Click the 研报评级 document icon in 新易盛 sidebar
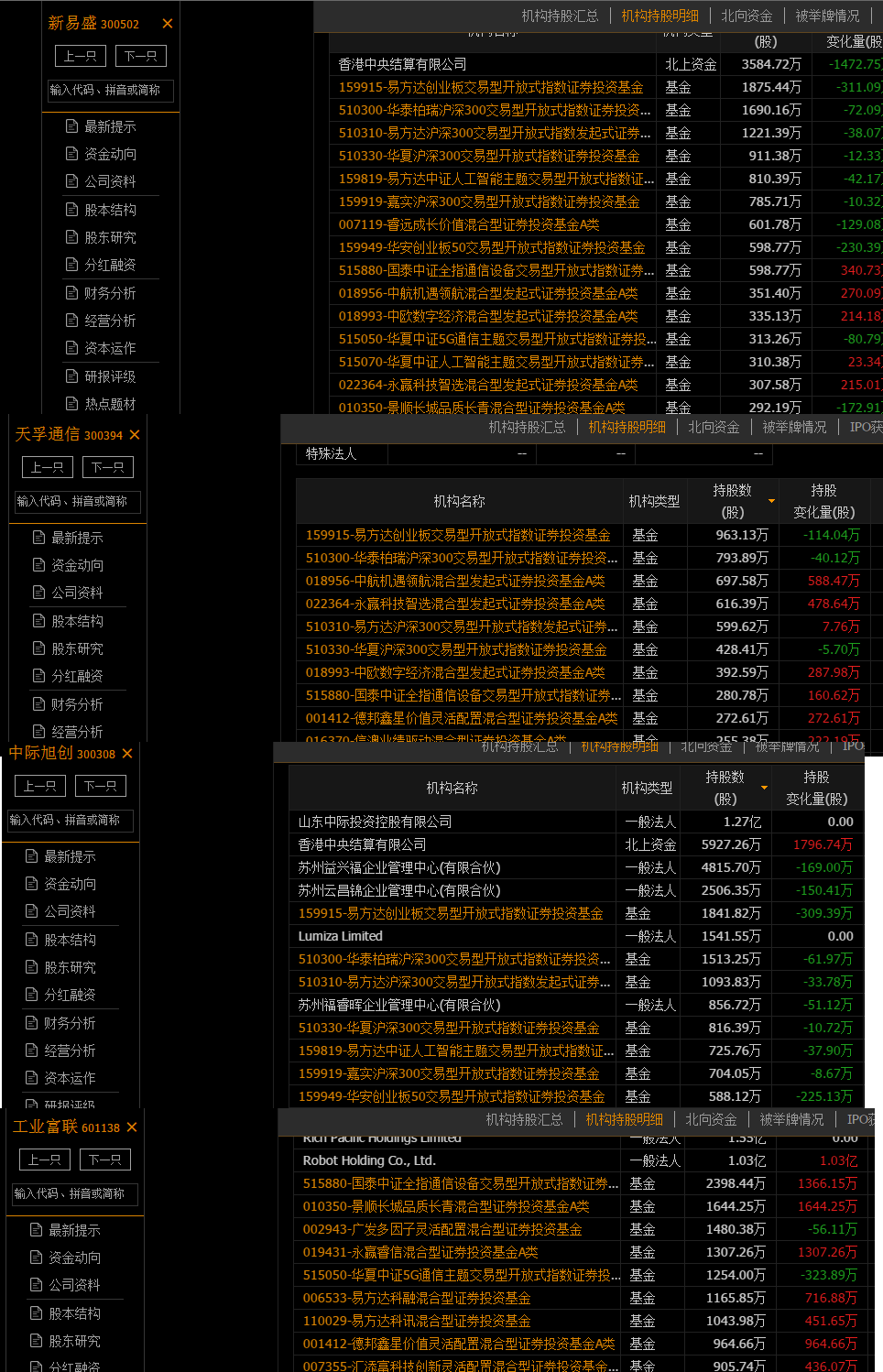Image resolution: width=883 pixels, height=1372 pixels. (x=72, y=376)
